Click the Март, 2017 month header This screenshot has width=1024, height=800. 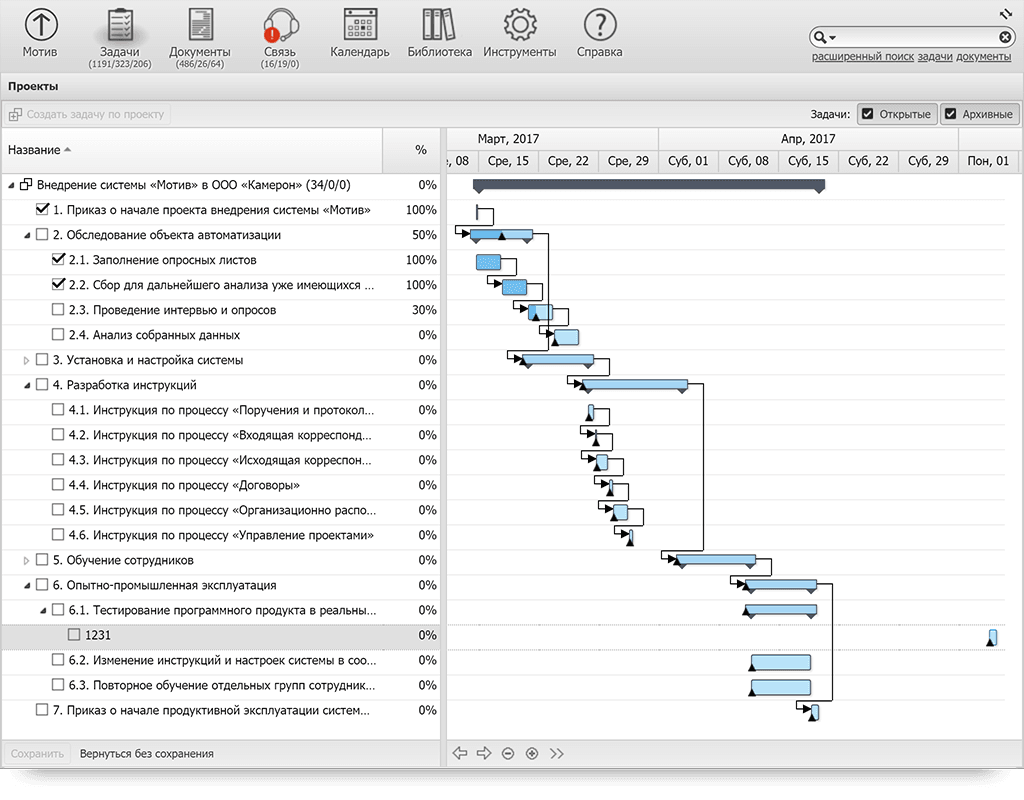[509, 139]
